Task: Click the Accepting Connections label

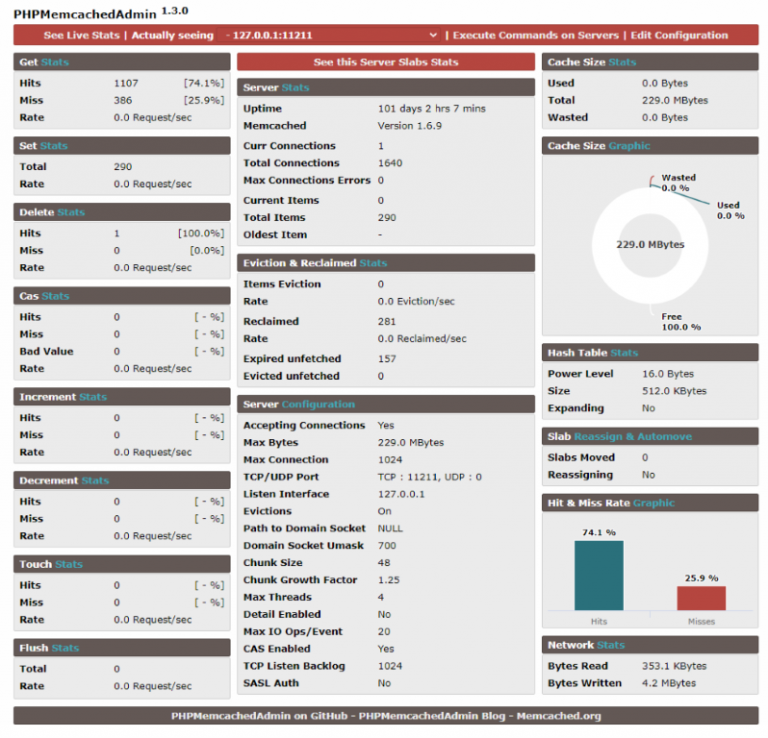Action: (x=304, y=426)
